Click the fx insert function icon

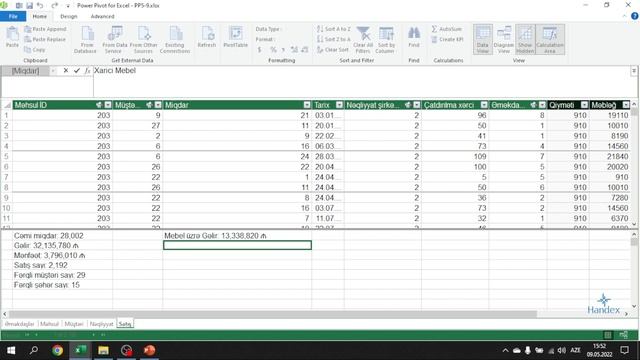coord(87,71)
